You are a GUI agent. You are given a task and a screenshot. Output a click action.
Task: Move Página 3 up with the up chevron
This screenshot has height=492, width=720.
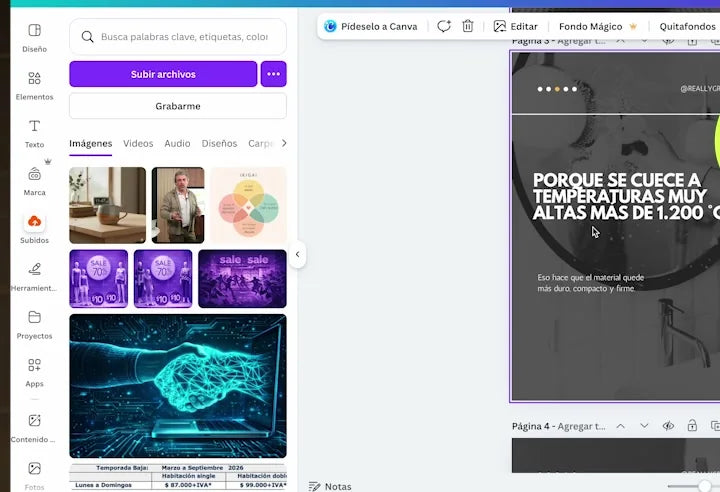(620, 40)
